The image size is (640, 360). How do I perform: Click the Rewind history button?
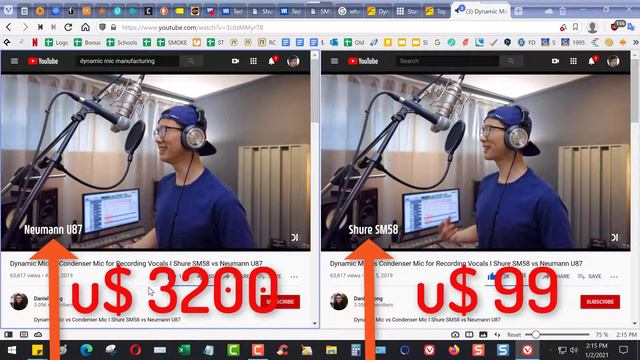click(40, 27)
